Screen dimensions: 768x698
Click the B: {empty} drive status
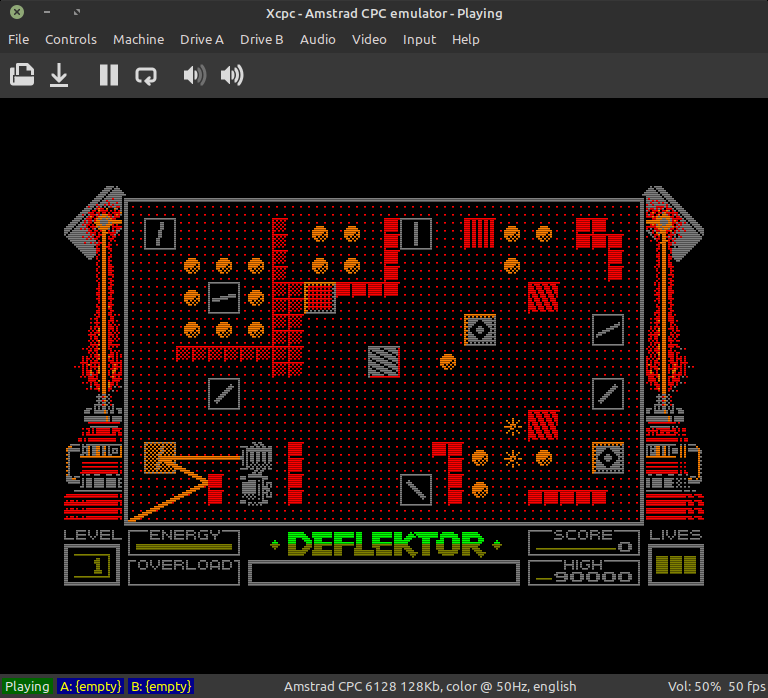[x=161, y=686]
